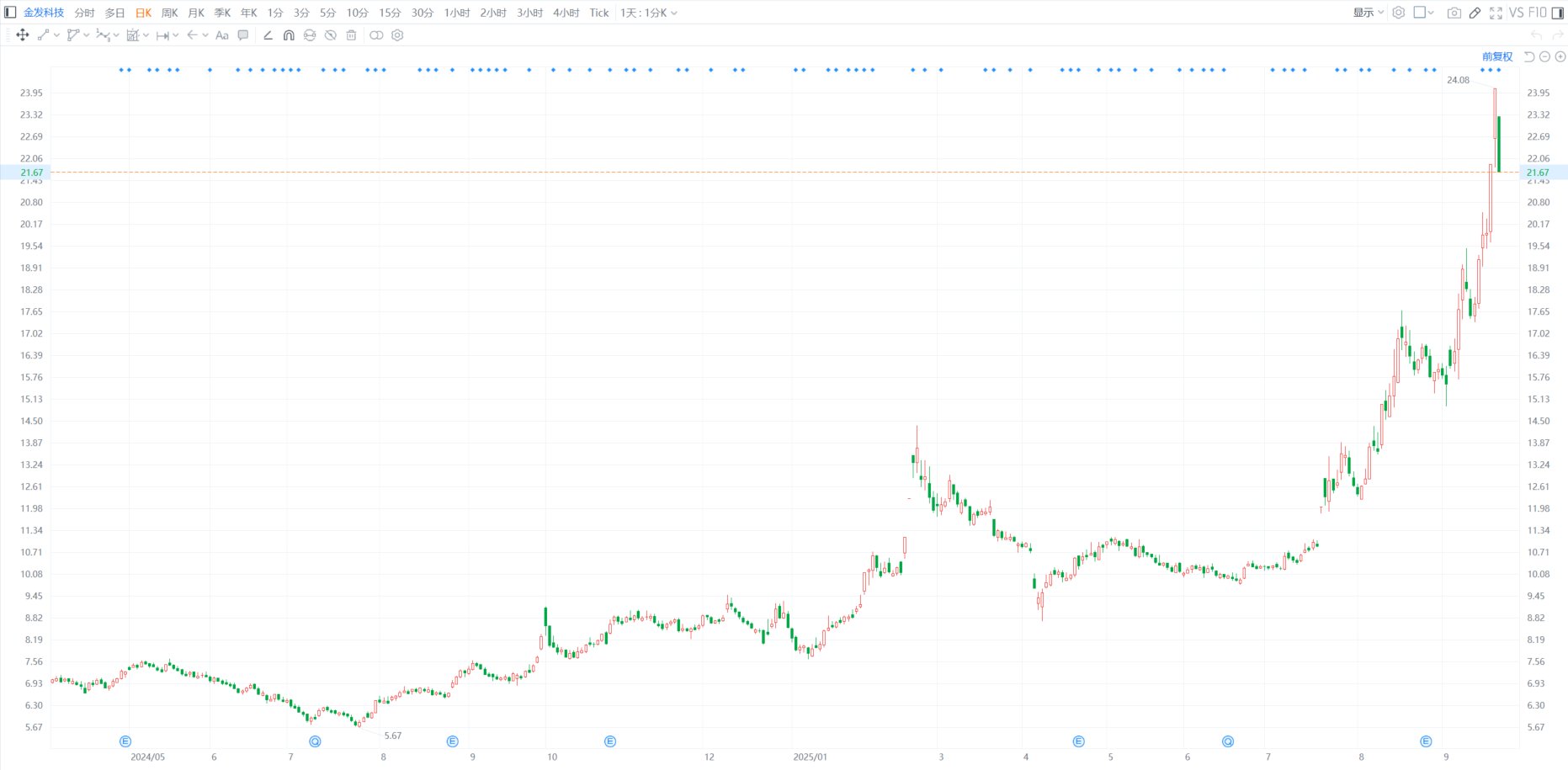Zoom in the chart with plus icon
This screenshot has height=770, width=1568.
click(x=1560, y=56)
